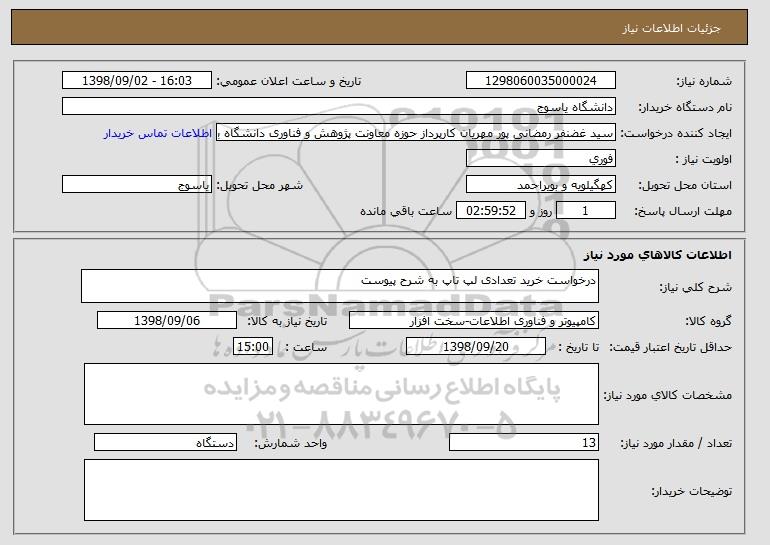Click the label 'حداقل تاریخ اعتبار قیمت'
Image resolution: width=770 pixels, height=545 pixels.
[x=671, y=348]
